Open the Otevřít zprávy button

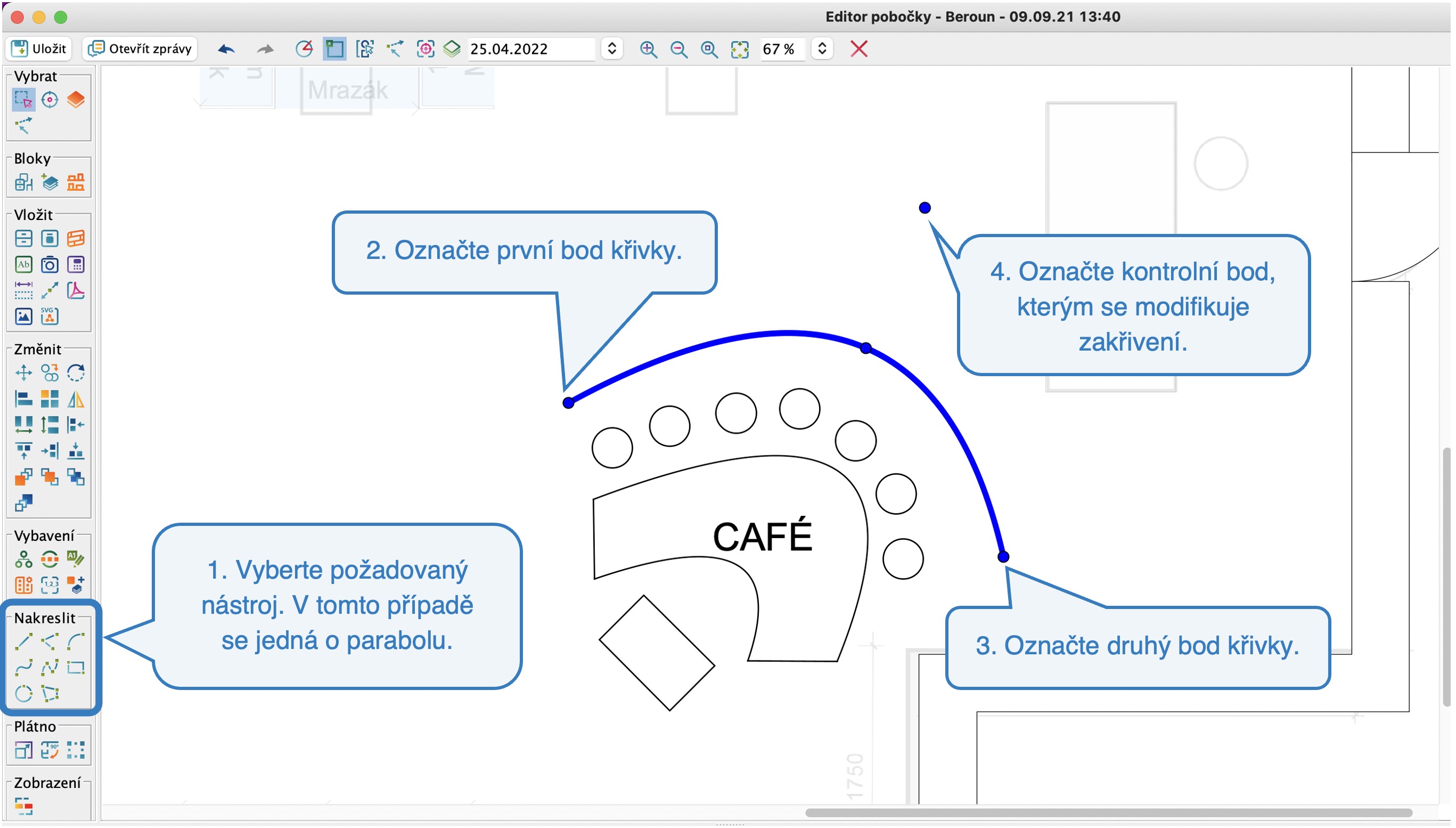coord(141,49)
